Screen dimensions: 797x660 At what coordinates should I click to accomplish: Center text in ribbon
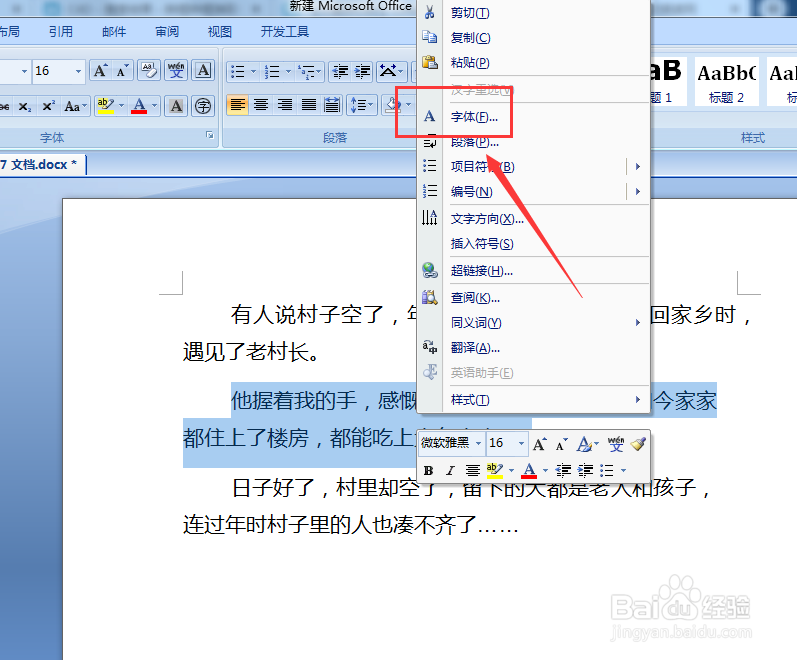pyautogui.click(x=261, y=105)
